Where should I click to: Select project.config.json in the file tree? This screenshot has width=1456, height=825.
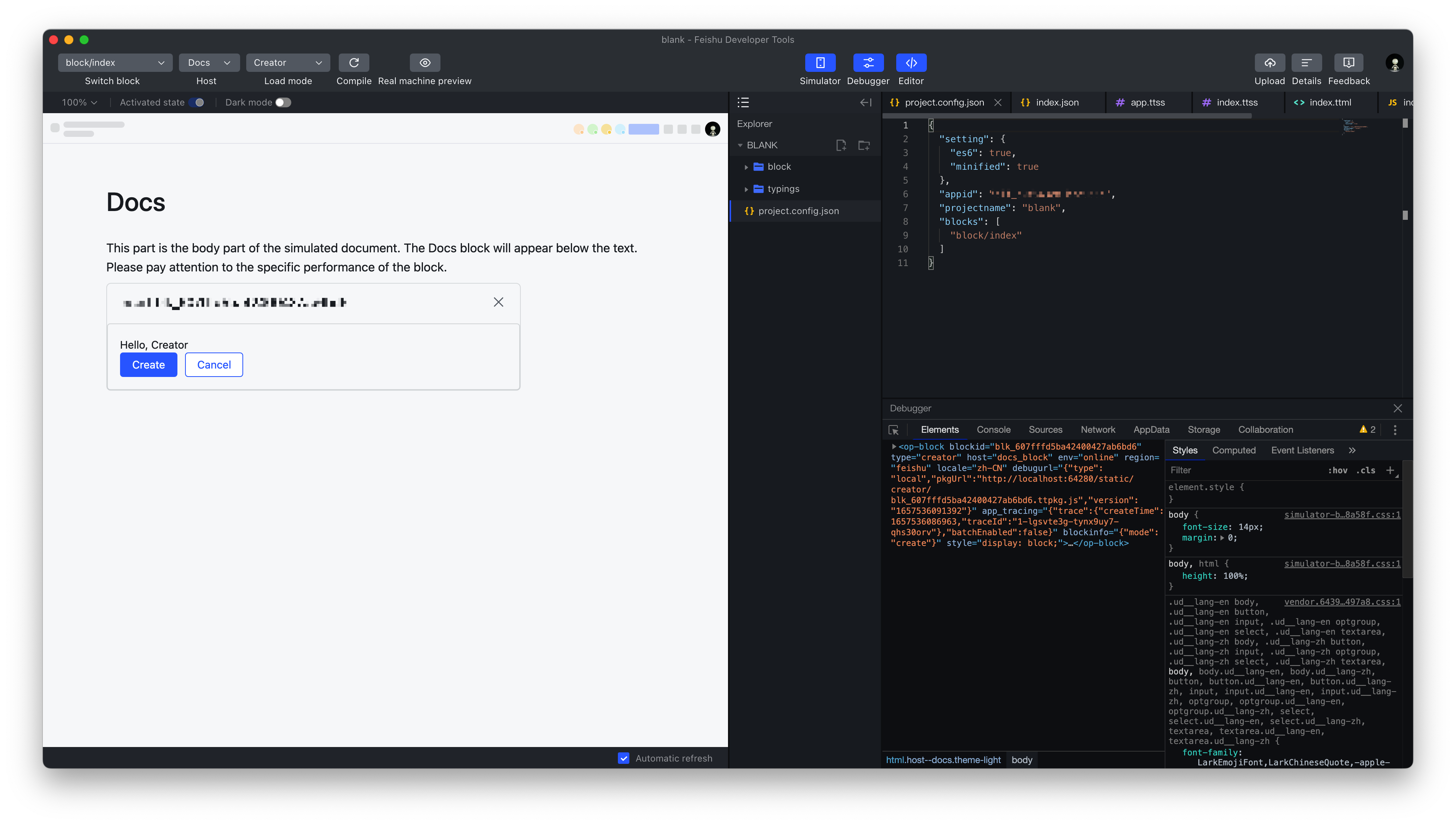click(x=799, y=210)
